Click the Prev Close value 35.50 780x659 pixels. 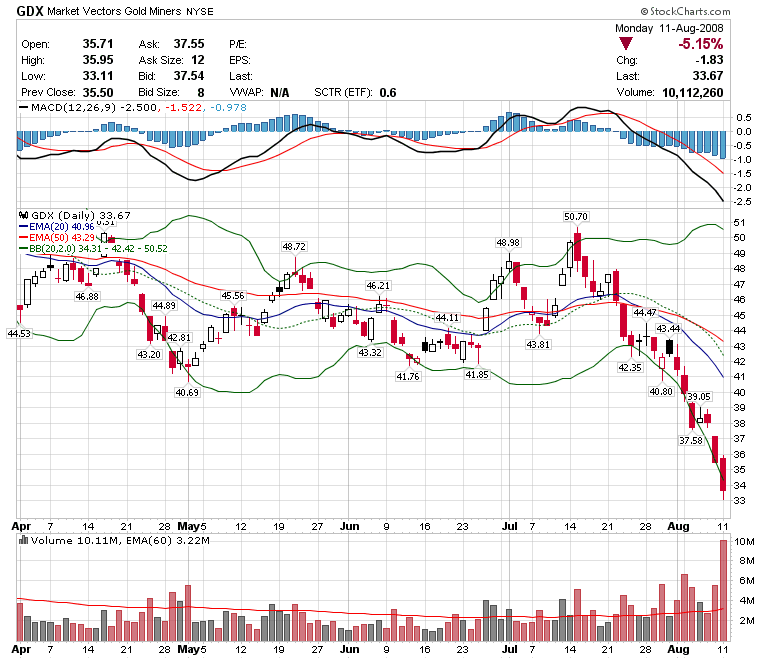point(98,93)
